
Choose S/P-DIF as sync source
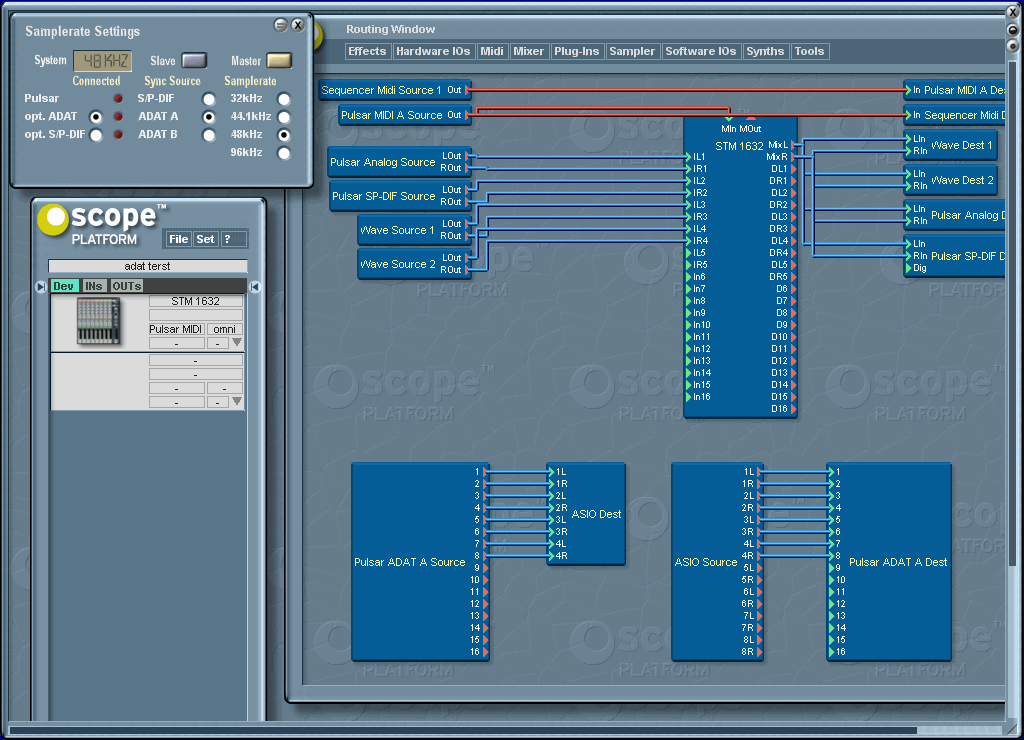pos(208,99)
